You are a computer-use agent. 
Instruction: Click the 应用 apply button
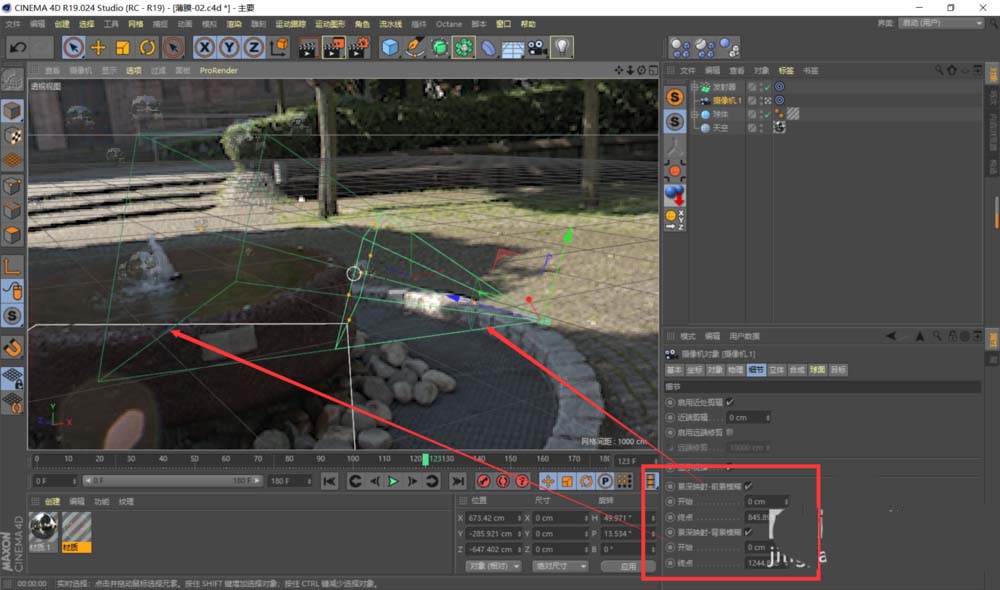click(x=628, y=566)
